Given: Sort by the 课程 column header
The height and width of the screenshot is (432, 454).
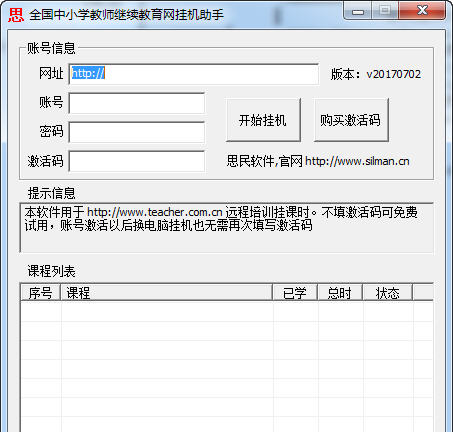Looking at the screenshot, I should coord(167,293).
